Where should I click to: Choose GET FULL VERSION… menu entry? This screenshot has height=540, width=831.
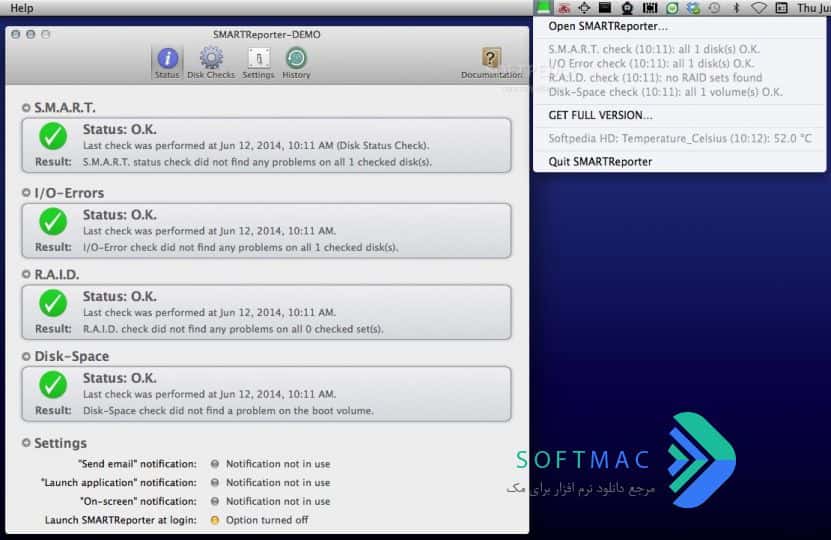pyautogui.click(x=679, y=115)
